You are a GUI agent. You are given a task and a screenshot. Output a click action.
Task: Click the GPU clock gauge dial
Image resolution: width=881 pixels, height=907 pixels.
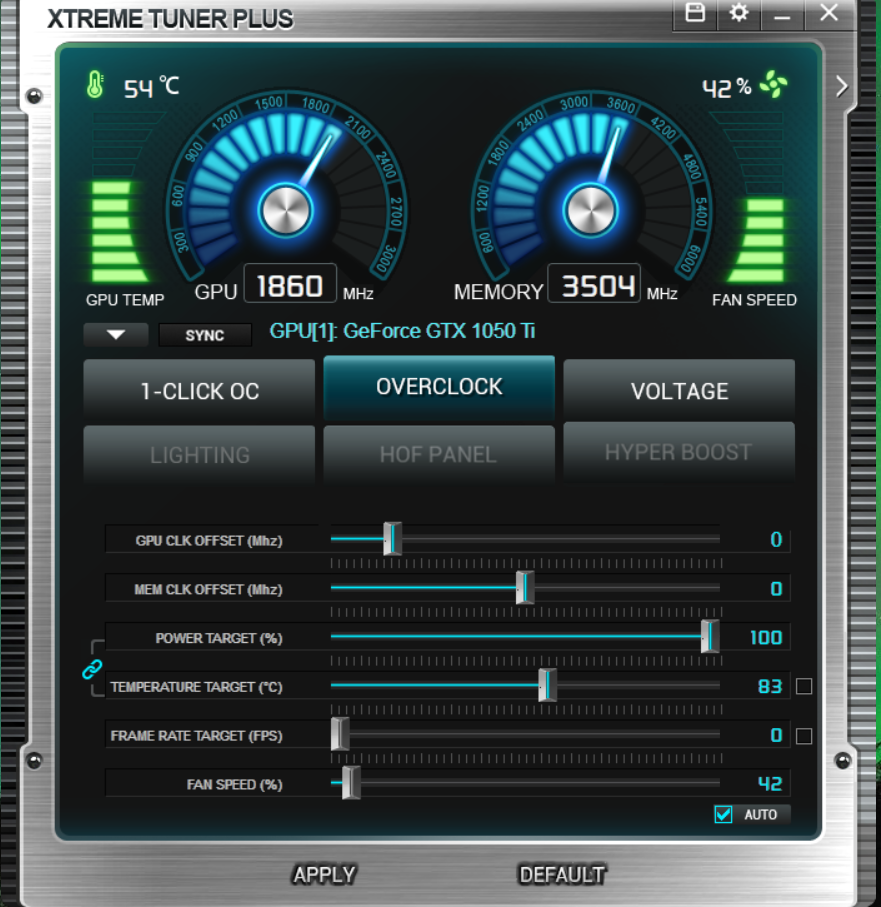[x=286, y=209]
